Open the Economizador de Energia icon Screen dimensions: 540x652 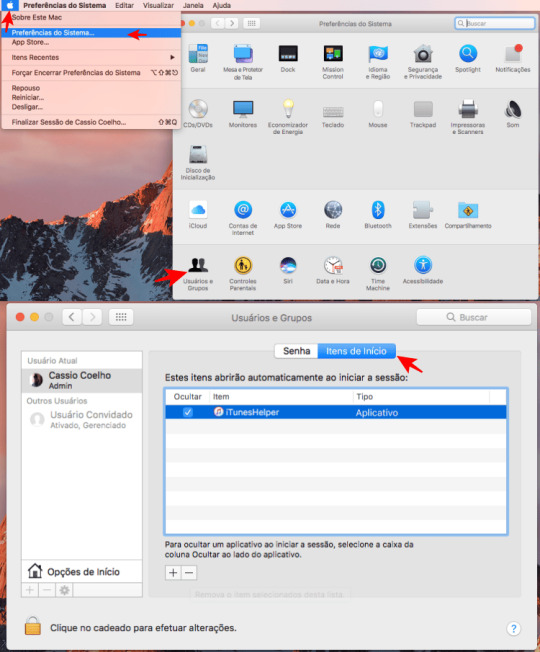pos(288,116)
